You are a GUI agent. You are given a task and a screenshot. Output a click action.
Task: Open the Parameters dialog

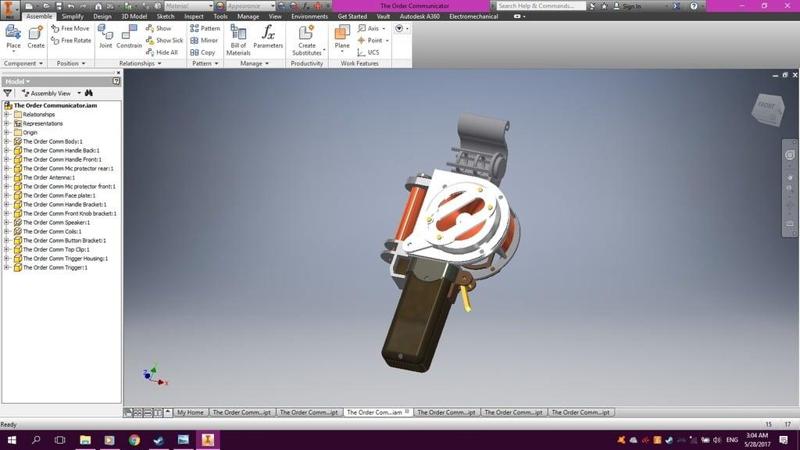click(x=268, y=37)
